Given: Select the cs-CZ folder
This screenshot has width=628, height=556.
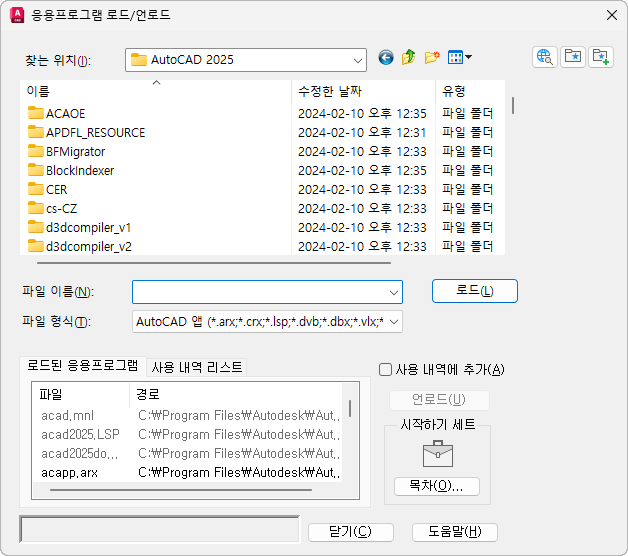Looking at the screenshot, I should 52,208.
